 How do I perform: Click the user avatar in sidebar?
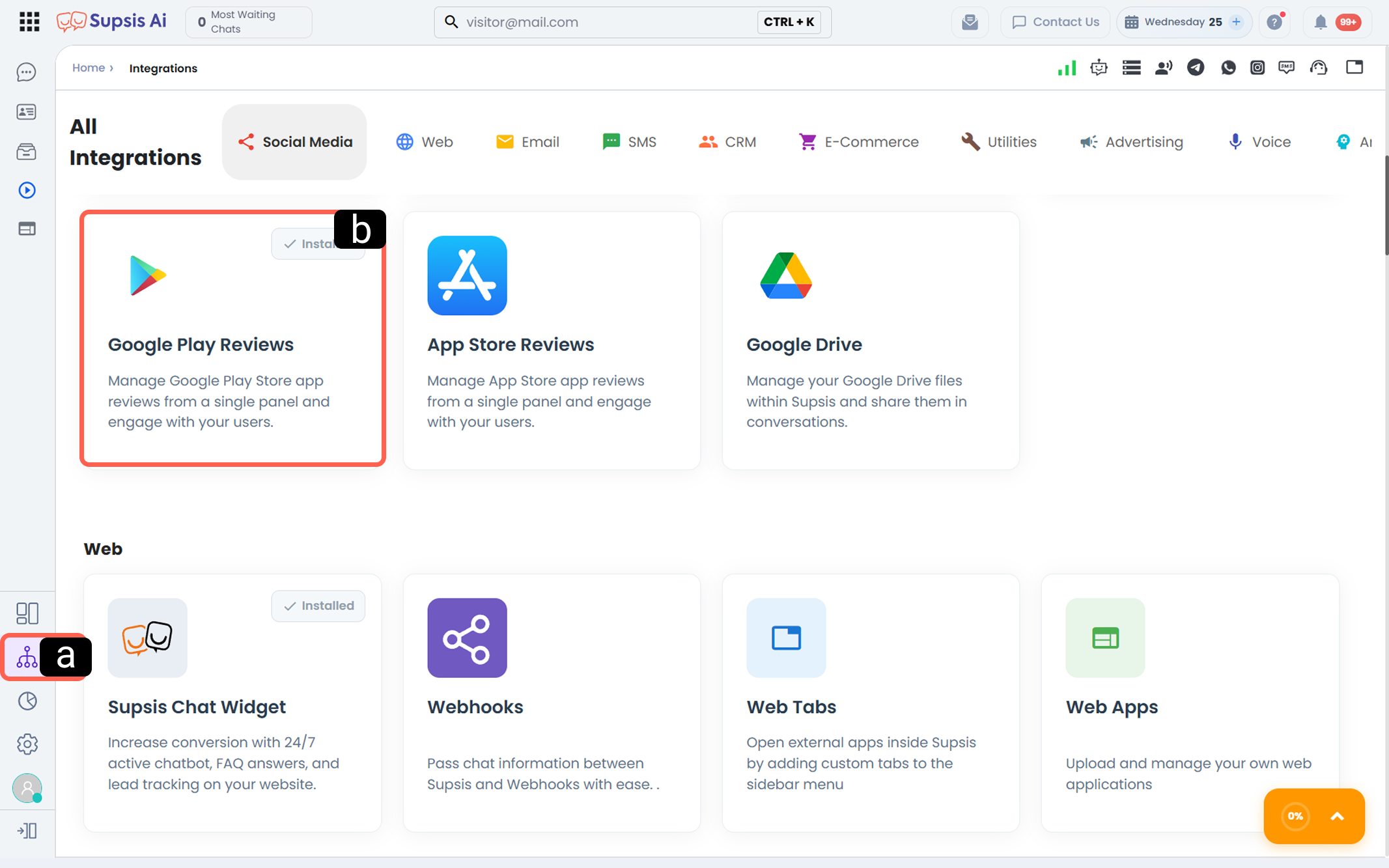[27, 788]
